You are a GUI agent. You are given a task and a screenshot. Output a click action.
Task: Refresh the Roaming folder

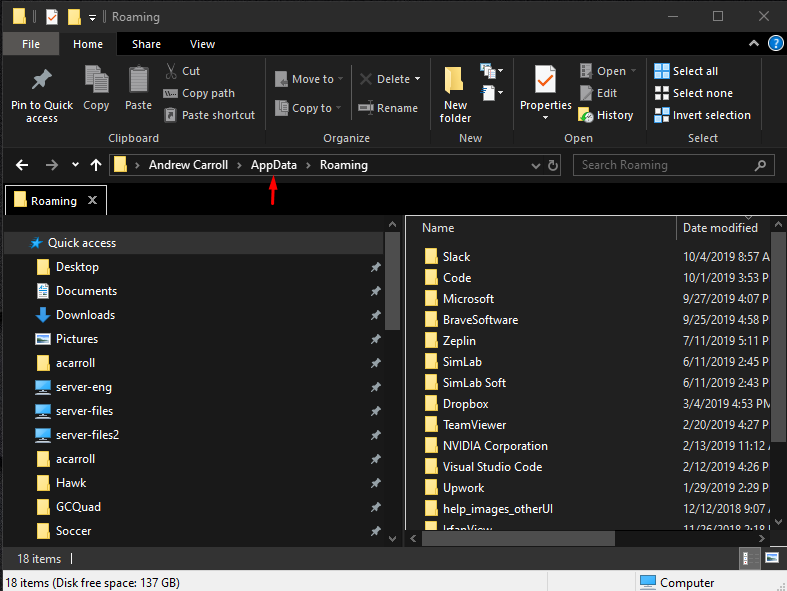[553, 165]
